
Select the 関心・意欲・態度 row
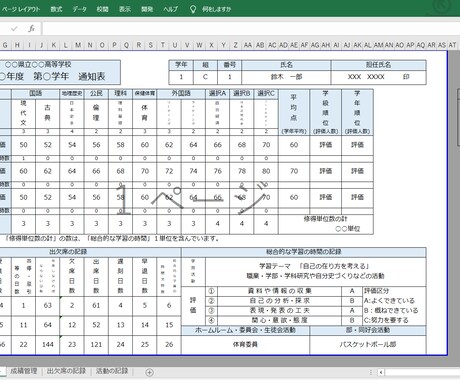279,320
